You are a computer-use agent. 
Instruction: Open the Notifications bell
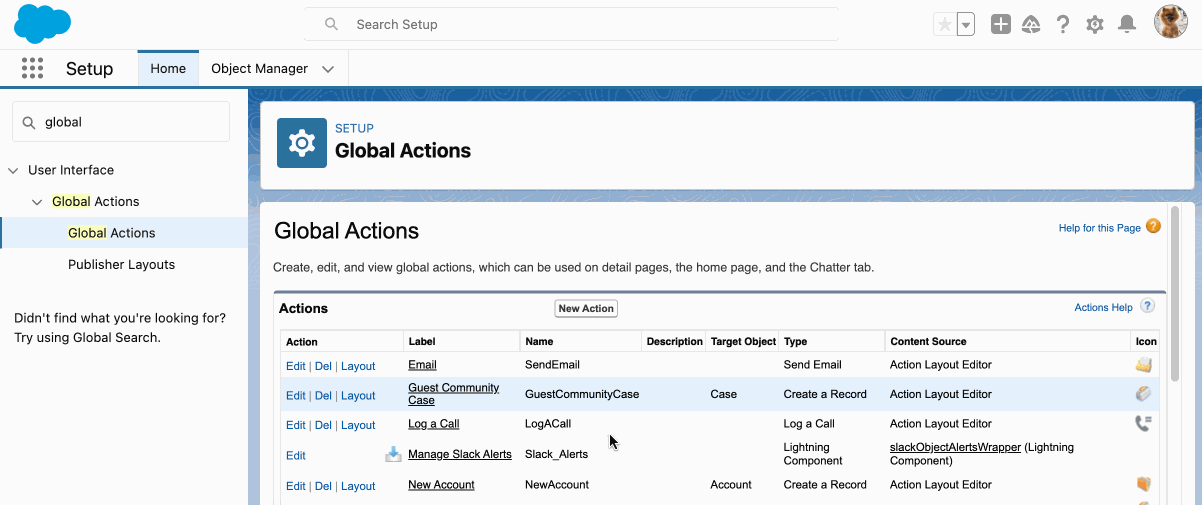pos(1127,24)
